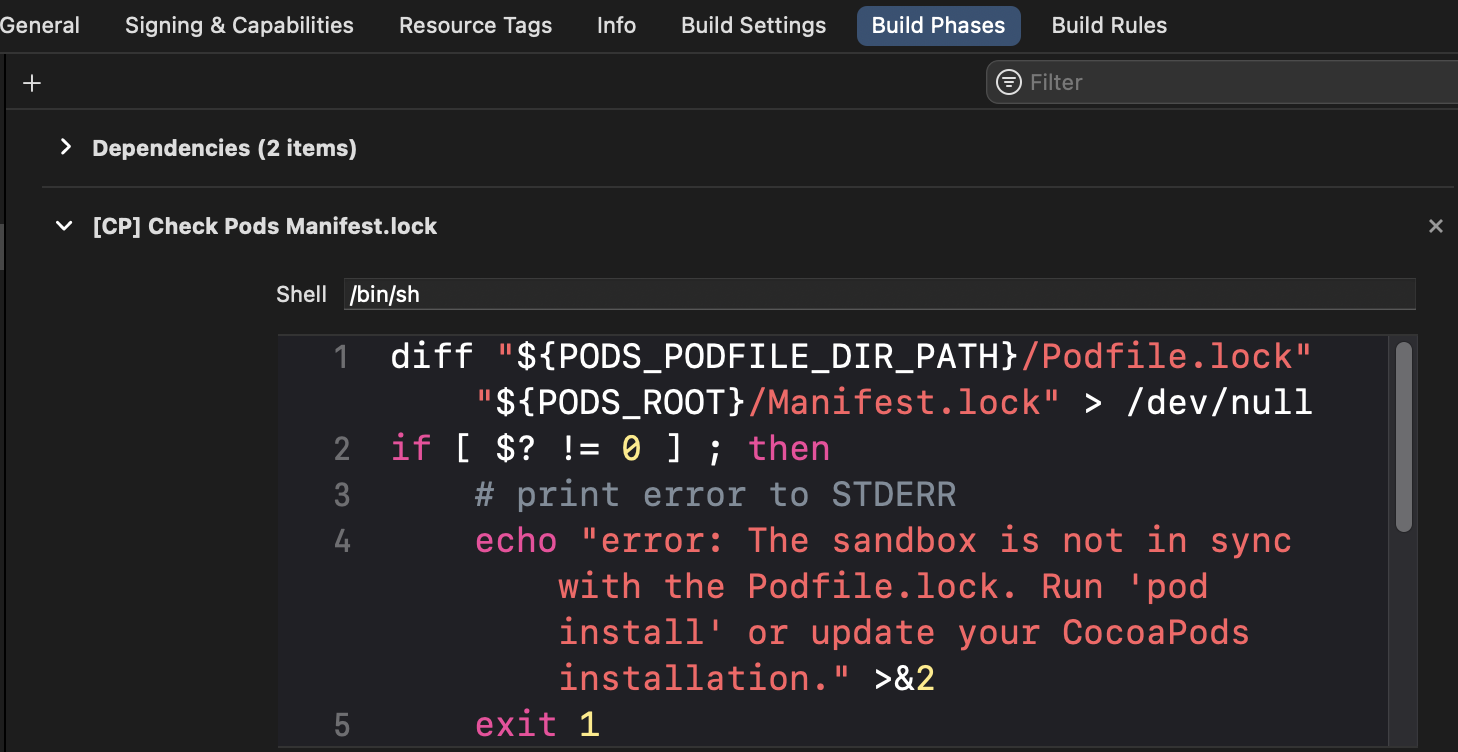Select the Build Phases tab
This screenshot has width=1458, height=752.
pos(938,26)
